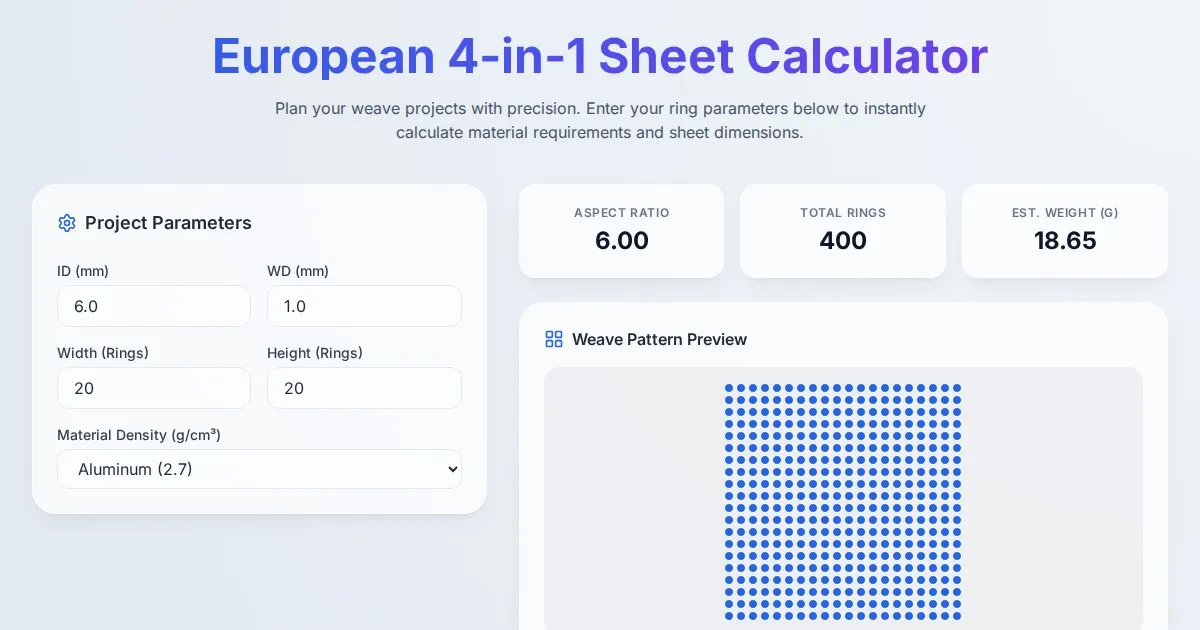Click the European 4-in-1 Sheet Calculator title
1200x630 pixels.
[x=600, y=56]
